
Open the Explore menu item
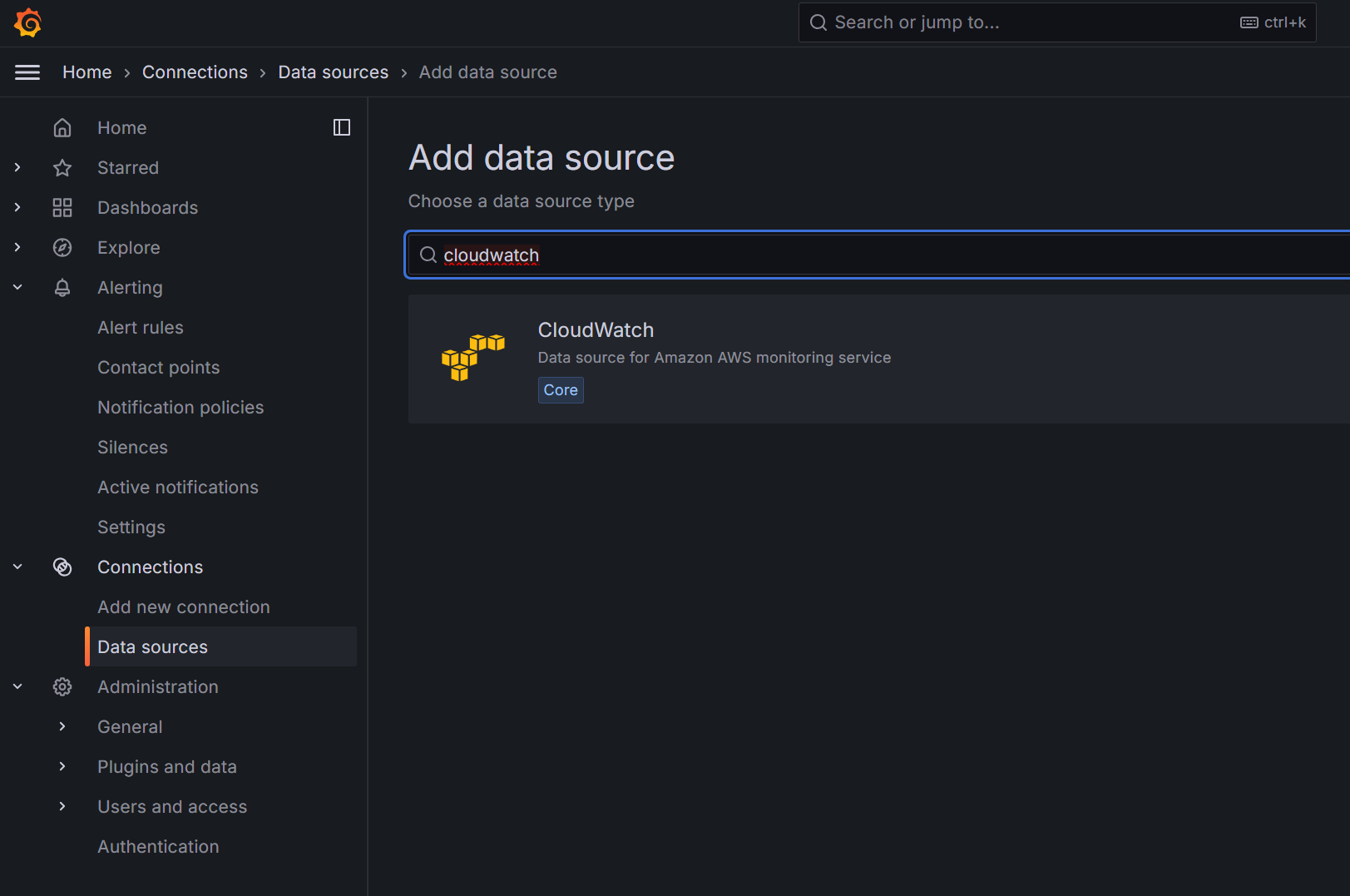129,247
